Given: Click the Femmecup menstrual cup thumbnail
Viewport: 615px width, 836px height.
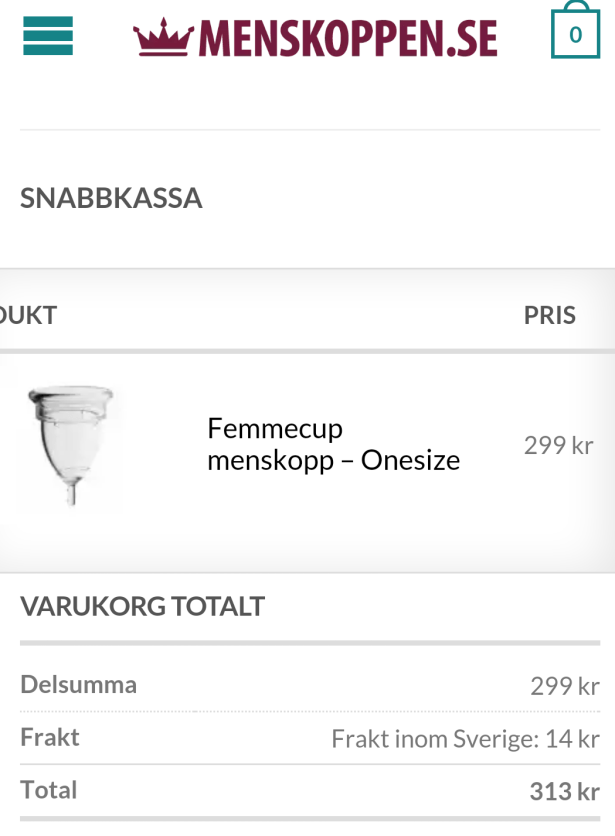Looking at the screenshot, I should tap(70, 447).
